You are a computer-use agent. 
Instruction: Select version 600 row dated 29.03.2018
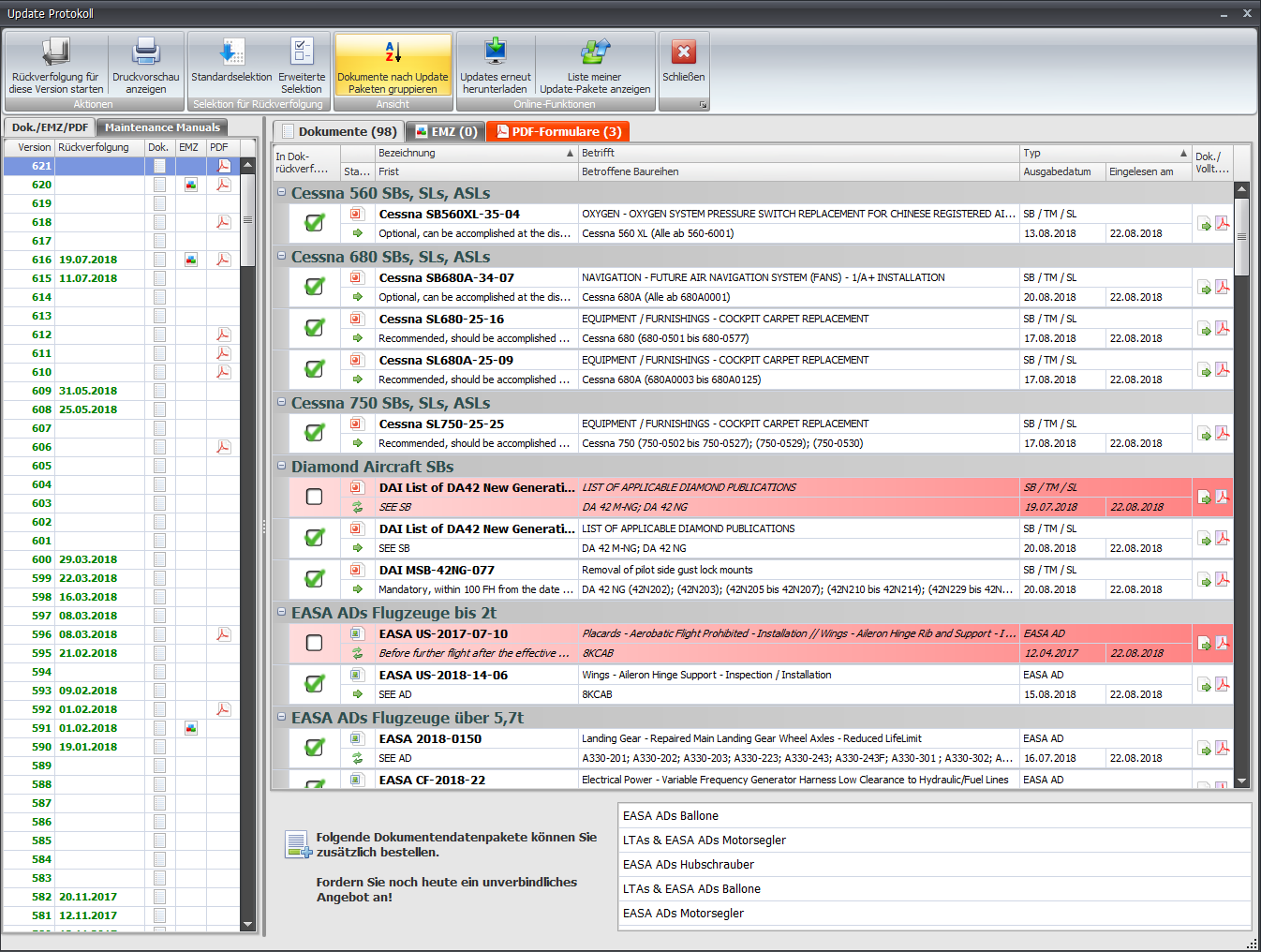point(122,559)
